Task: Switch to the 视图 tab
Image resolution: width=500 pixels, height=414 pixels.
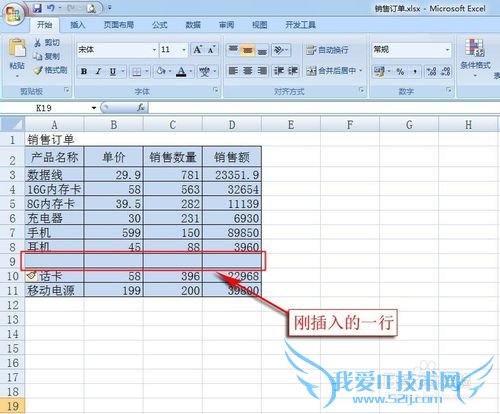Action: pos(260,25)
